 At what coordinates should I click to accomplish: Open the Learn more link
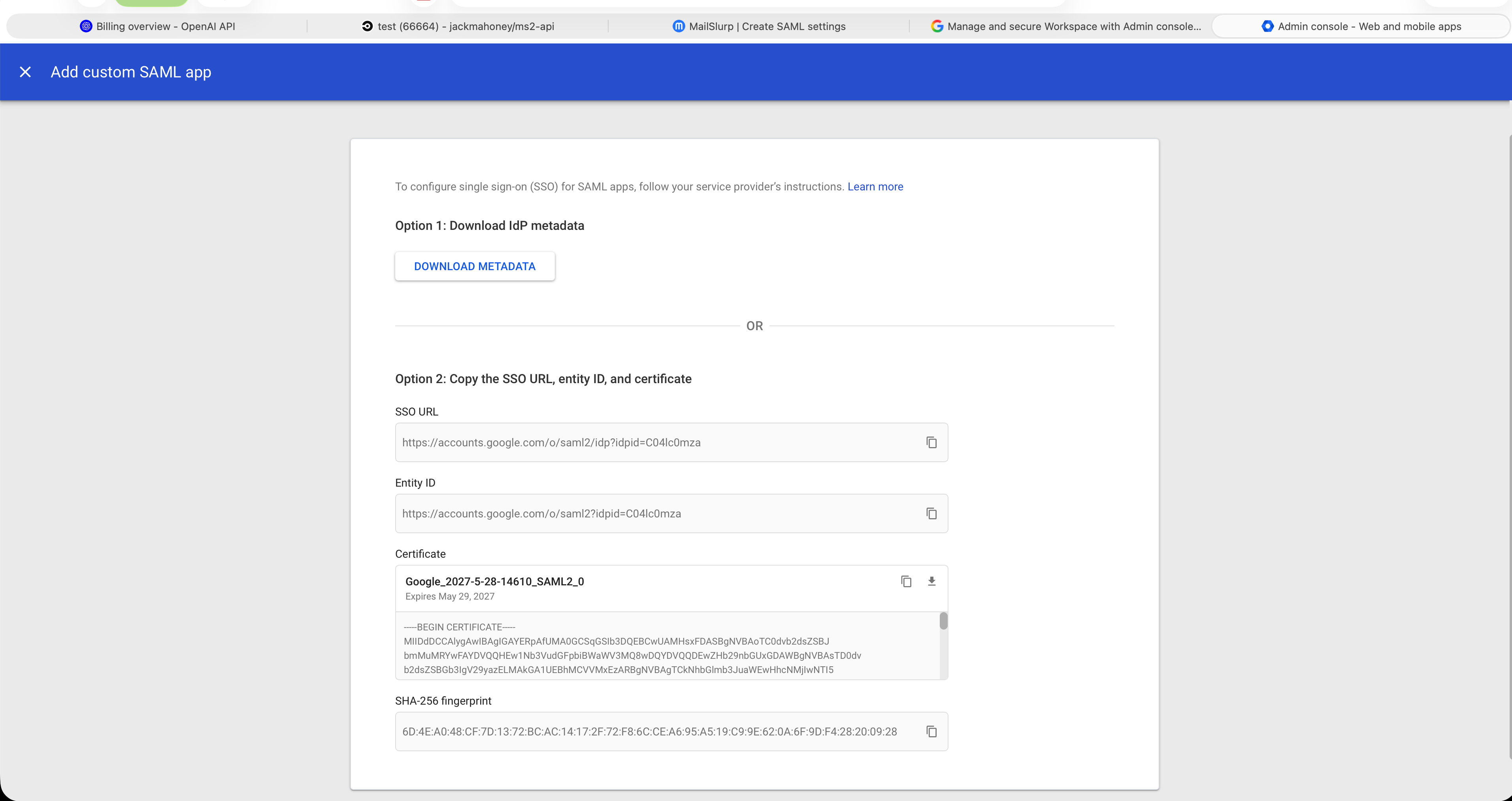[x=875, y=186]
